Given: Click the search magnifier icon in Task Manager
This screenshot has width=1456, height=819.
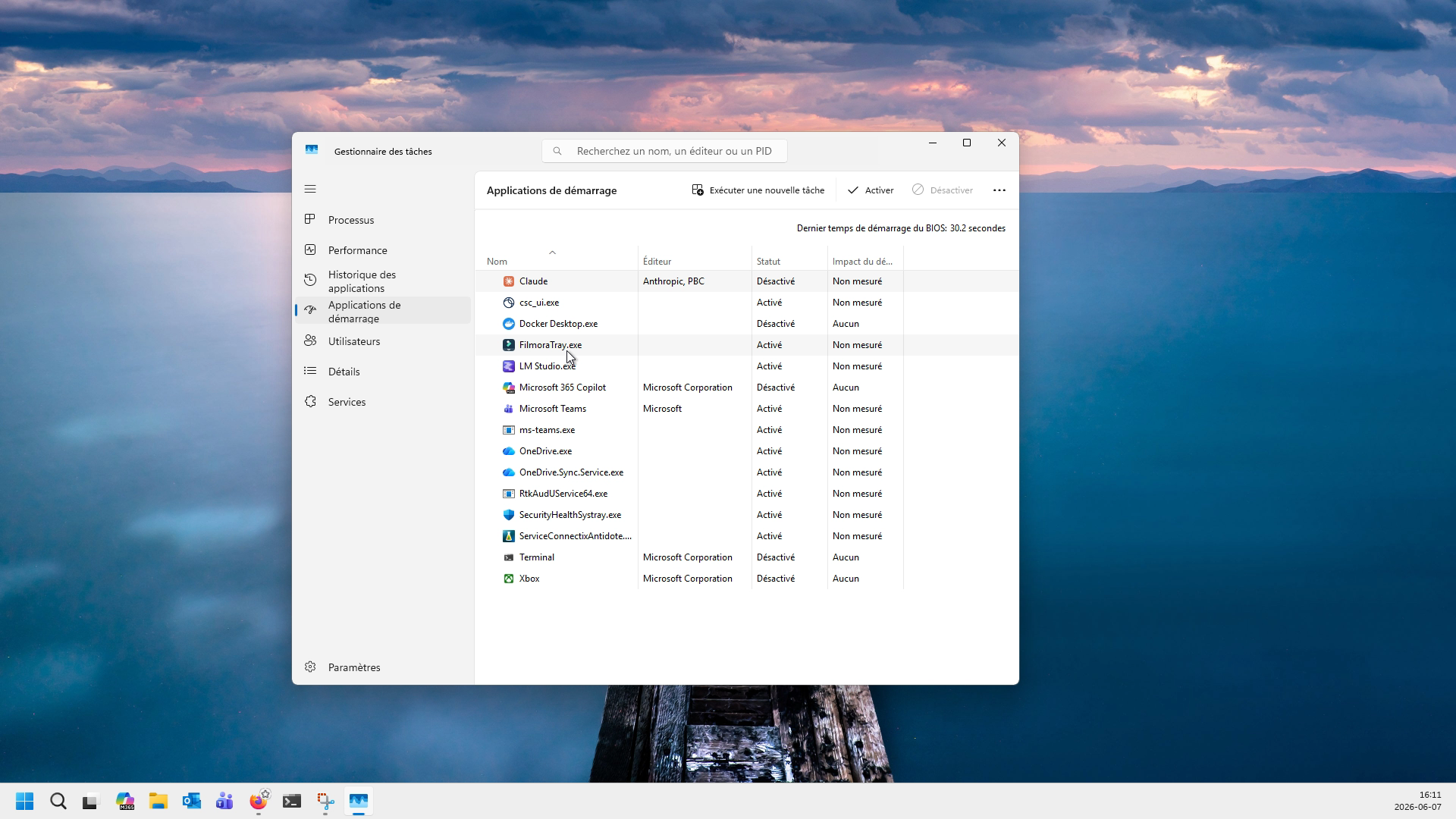Looking at the screenshot, I should coord(557,151).
